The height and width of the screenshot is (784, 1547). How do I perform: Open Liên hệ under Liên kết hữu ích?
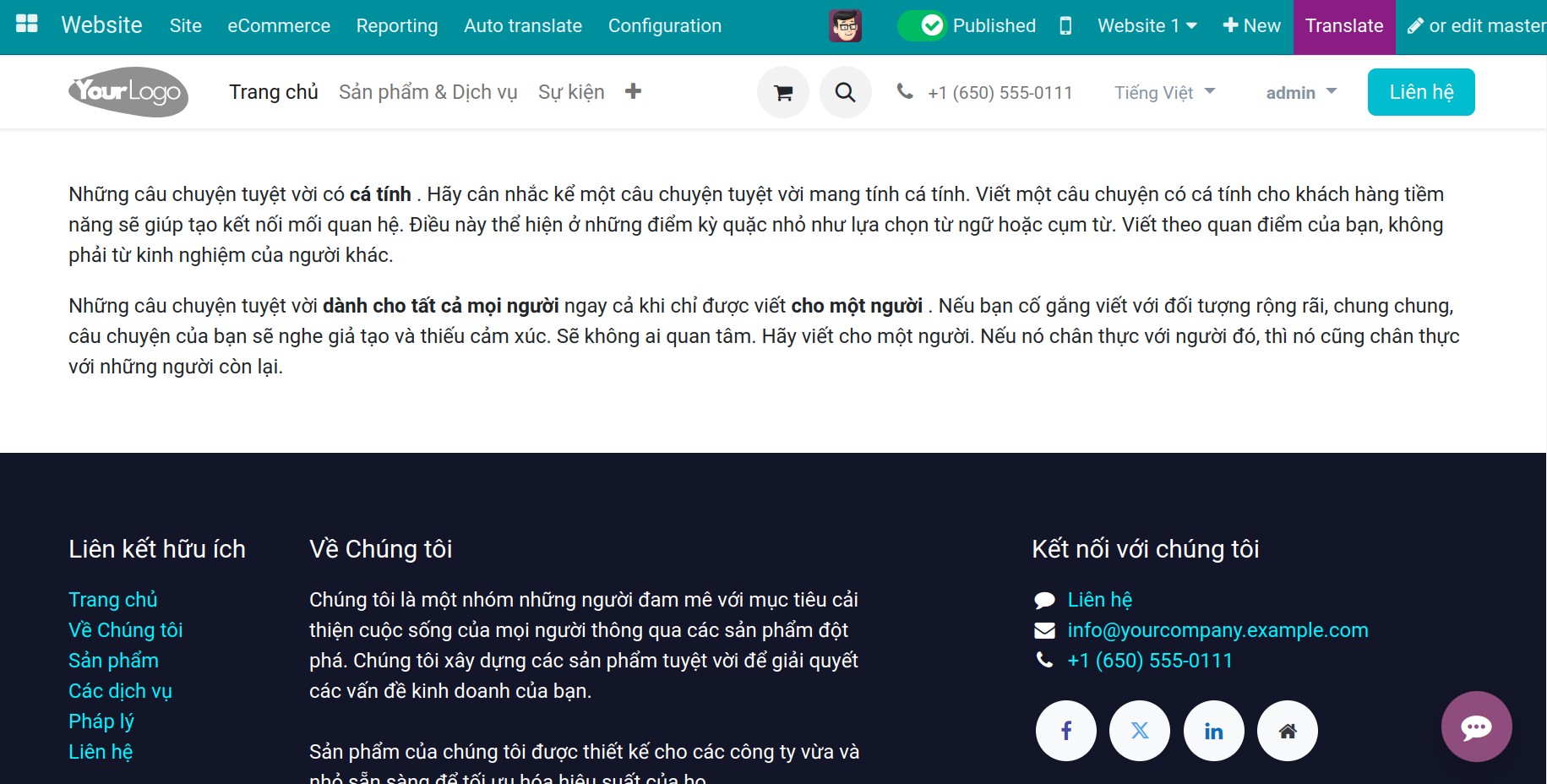(x=101, y=751)
